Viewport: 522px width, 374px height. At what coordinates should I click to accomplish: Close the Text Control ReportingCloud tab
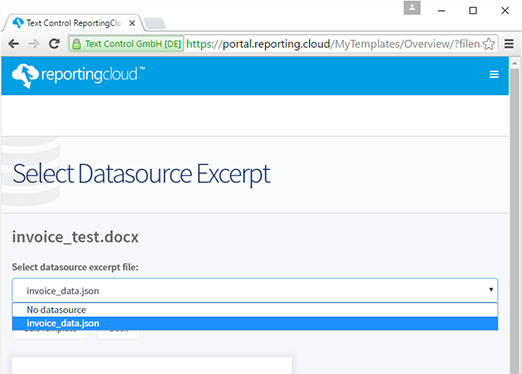132,23
